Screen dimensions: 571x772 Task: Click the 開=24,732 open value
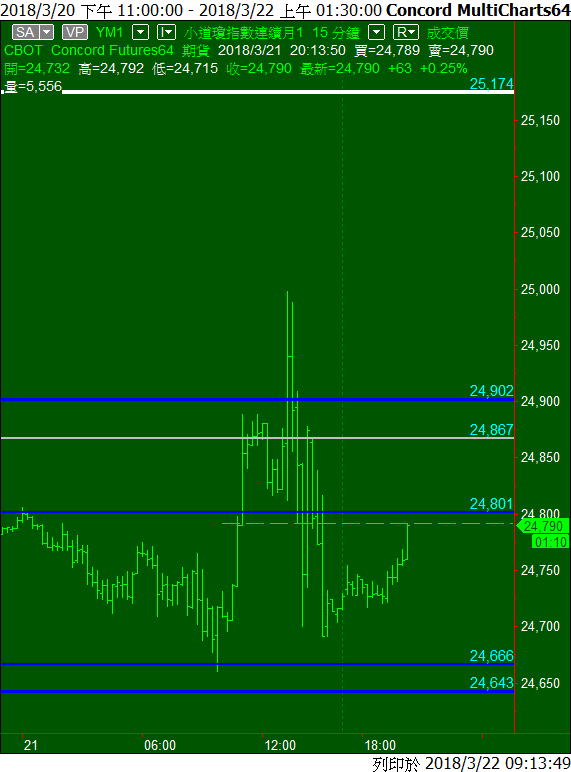pyautogui.click(x=37, y=68)
